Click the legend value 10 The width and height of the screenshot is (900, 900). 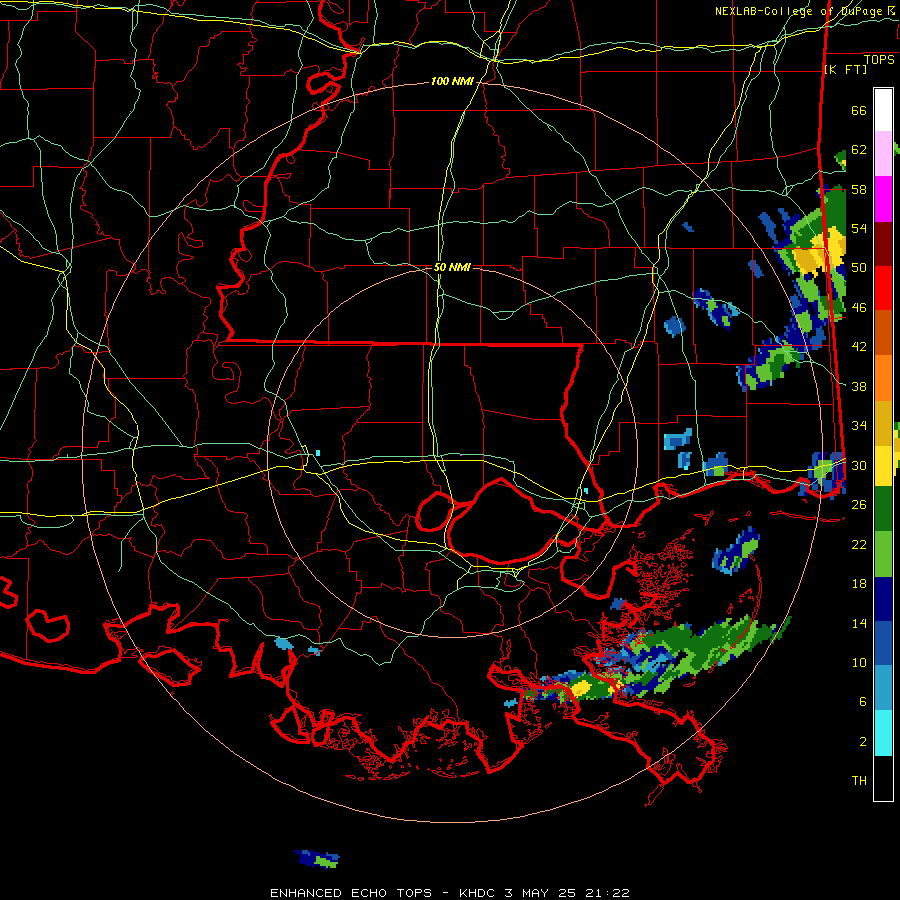pyautogui.click(x=859, y=662)
